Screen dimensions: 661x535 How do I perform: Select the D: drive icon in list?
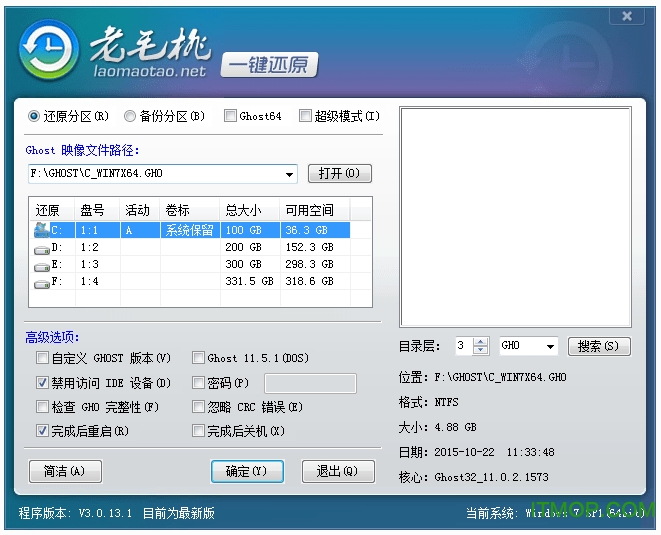[x=42, y=247]
